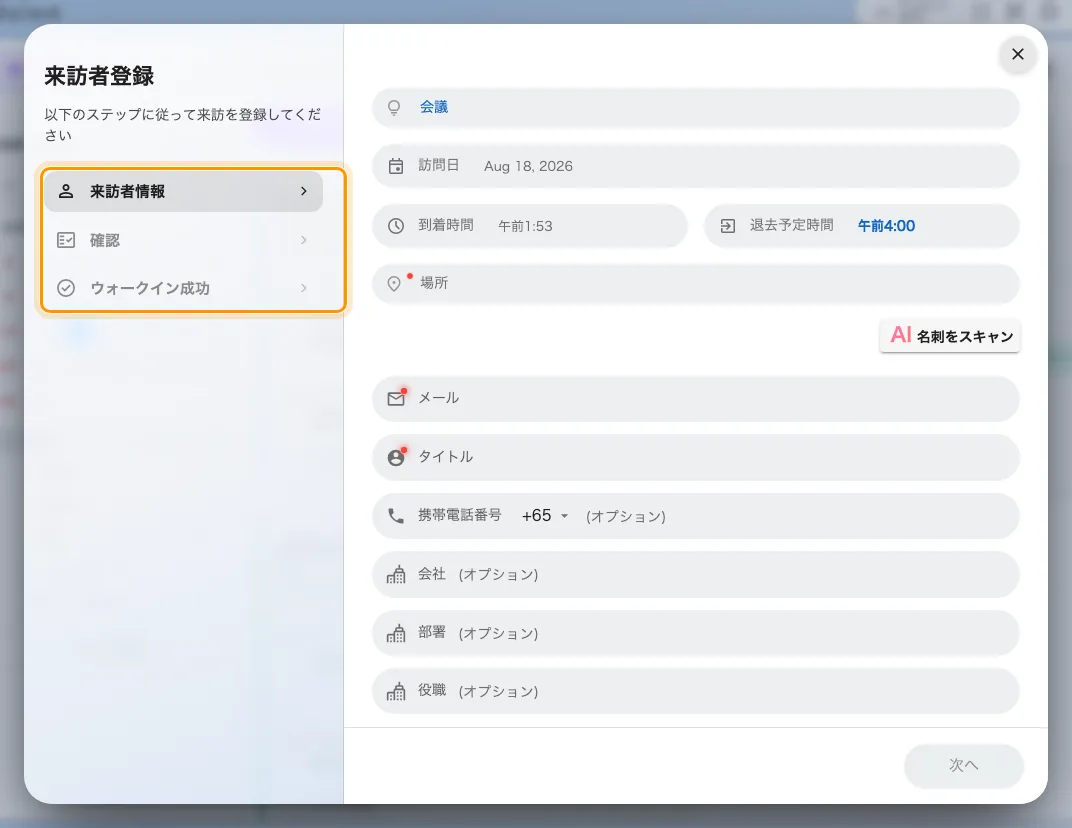This screenshot has width=1072, height=828.
Task: Click the calendar icon next to 訪問日
Action: coord(396,166)
